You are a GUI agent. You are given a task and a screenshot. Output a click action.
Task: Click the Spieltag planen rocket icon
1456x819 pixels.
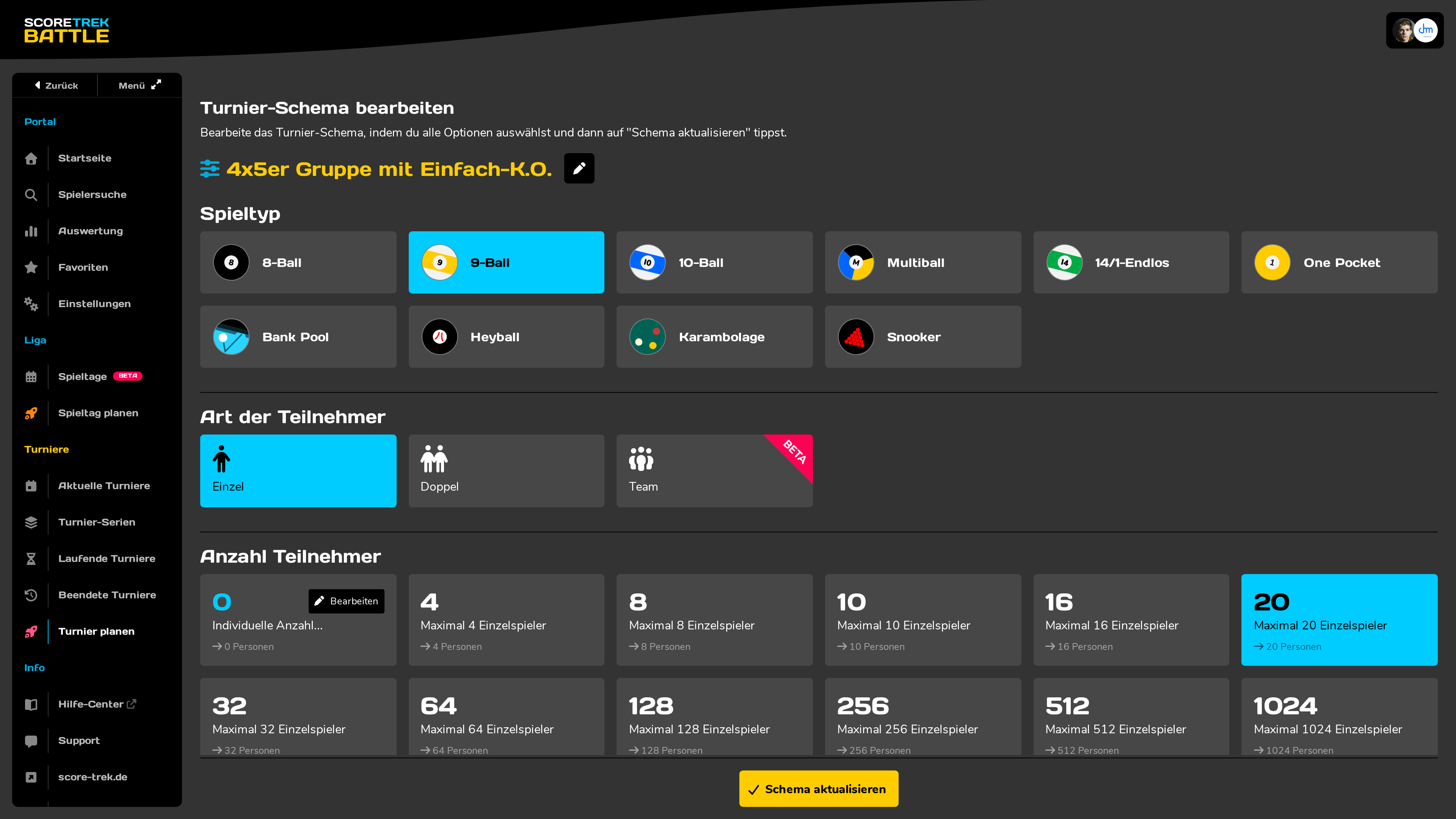point(31,413)
